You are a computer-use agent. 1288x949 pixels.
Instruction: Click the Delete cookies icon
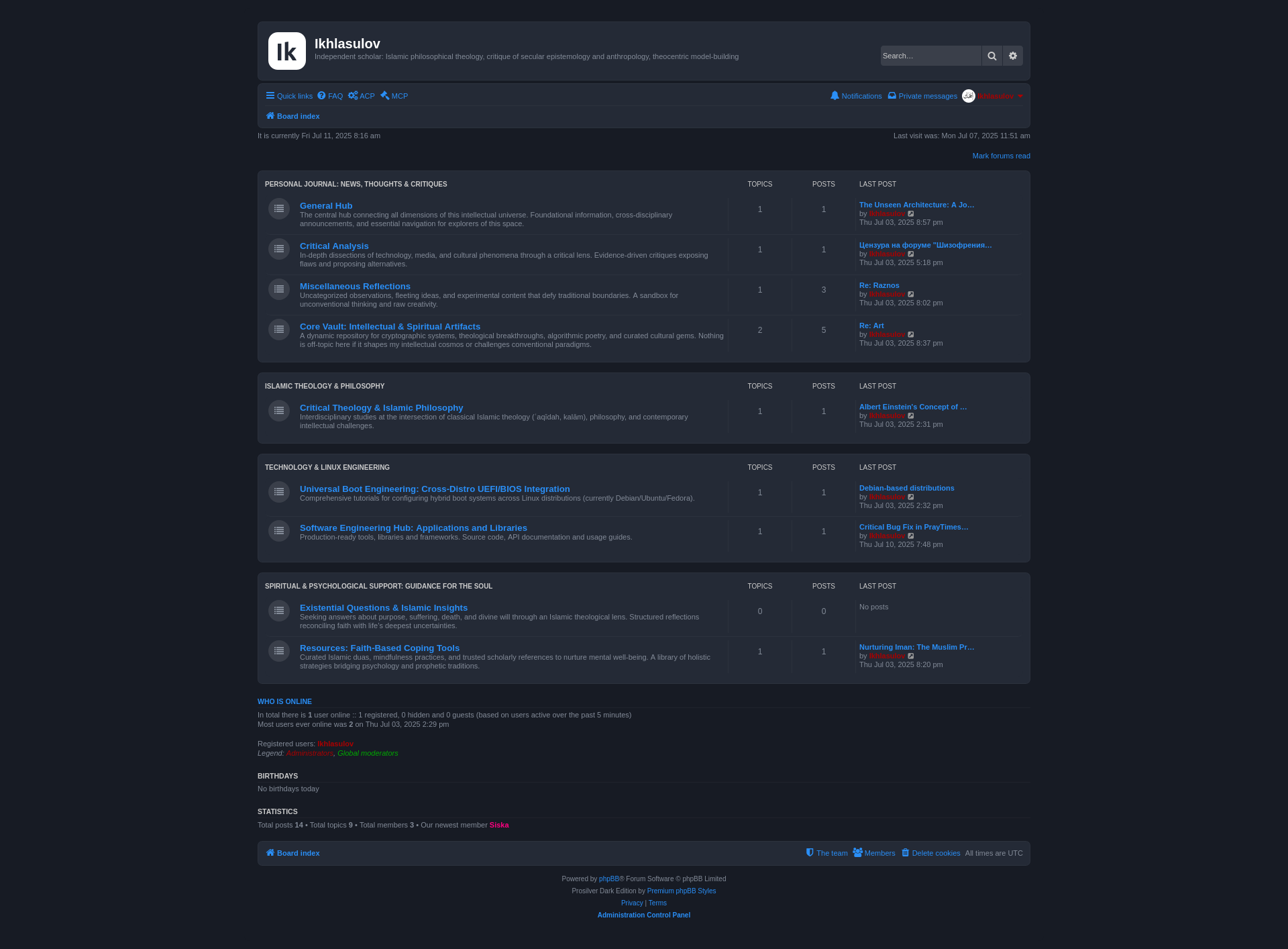[x=906, y=853]
